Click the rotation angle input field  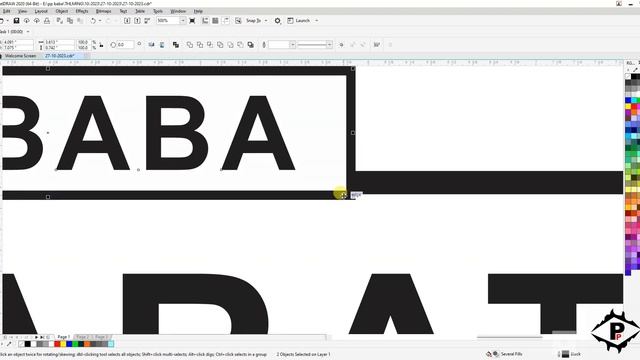(125, 44)
